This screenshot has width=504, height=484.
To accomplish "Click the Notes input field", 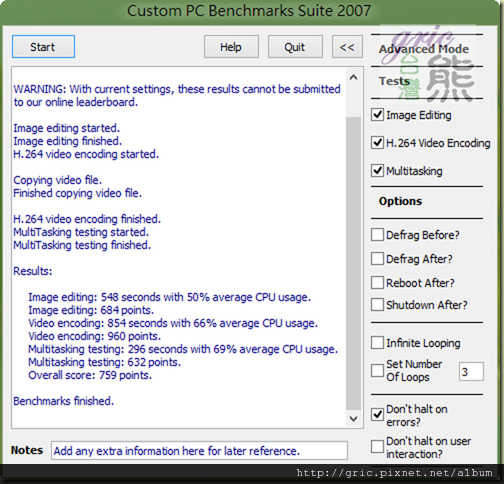I will point(199,451).
